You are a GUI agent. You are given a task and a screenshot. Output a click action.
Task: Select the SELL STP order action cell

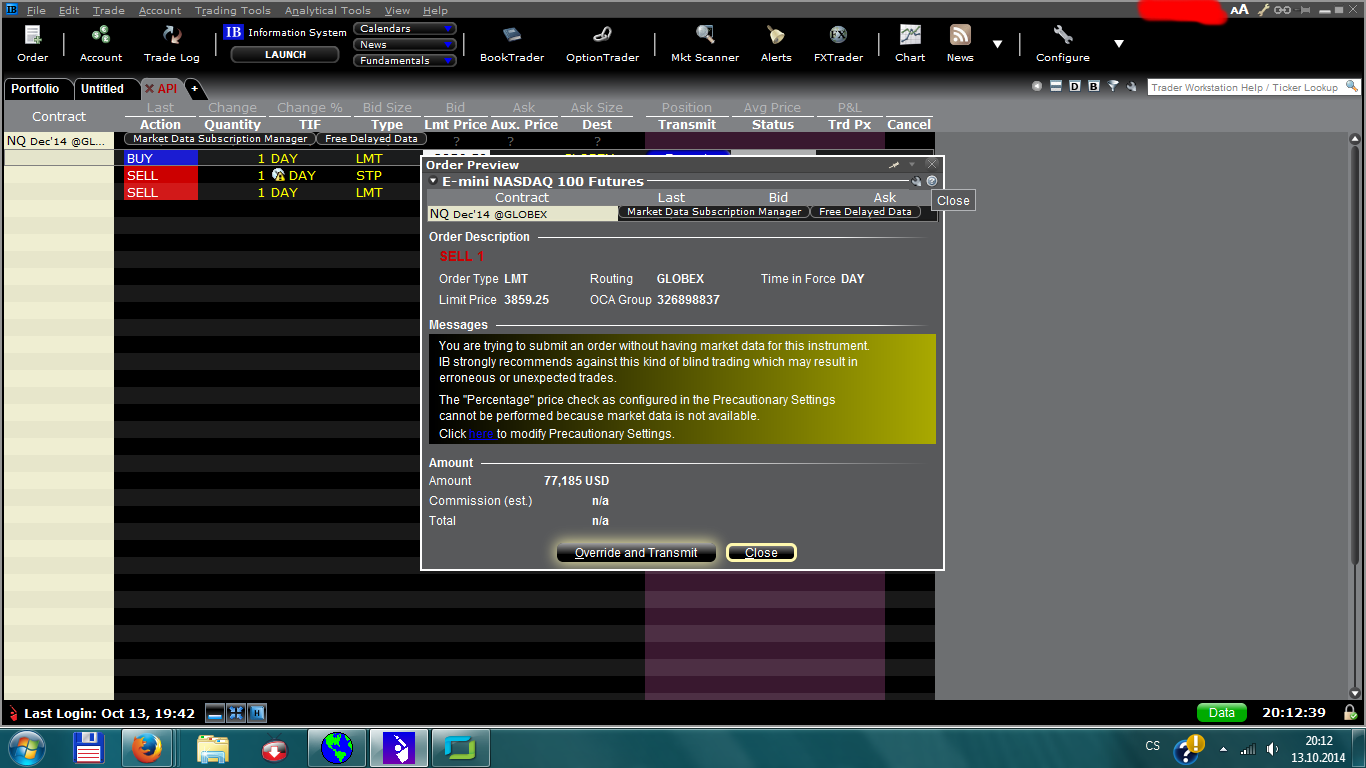pos(160,175)
